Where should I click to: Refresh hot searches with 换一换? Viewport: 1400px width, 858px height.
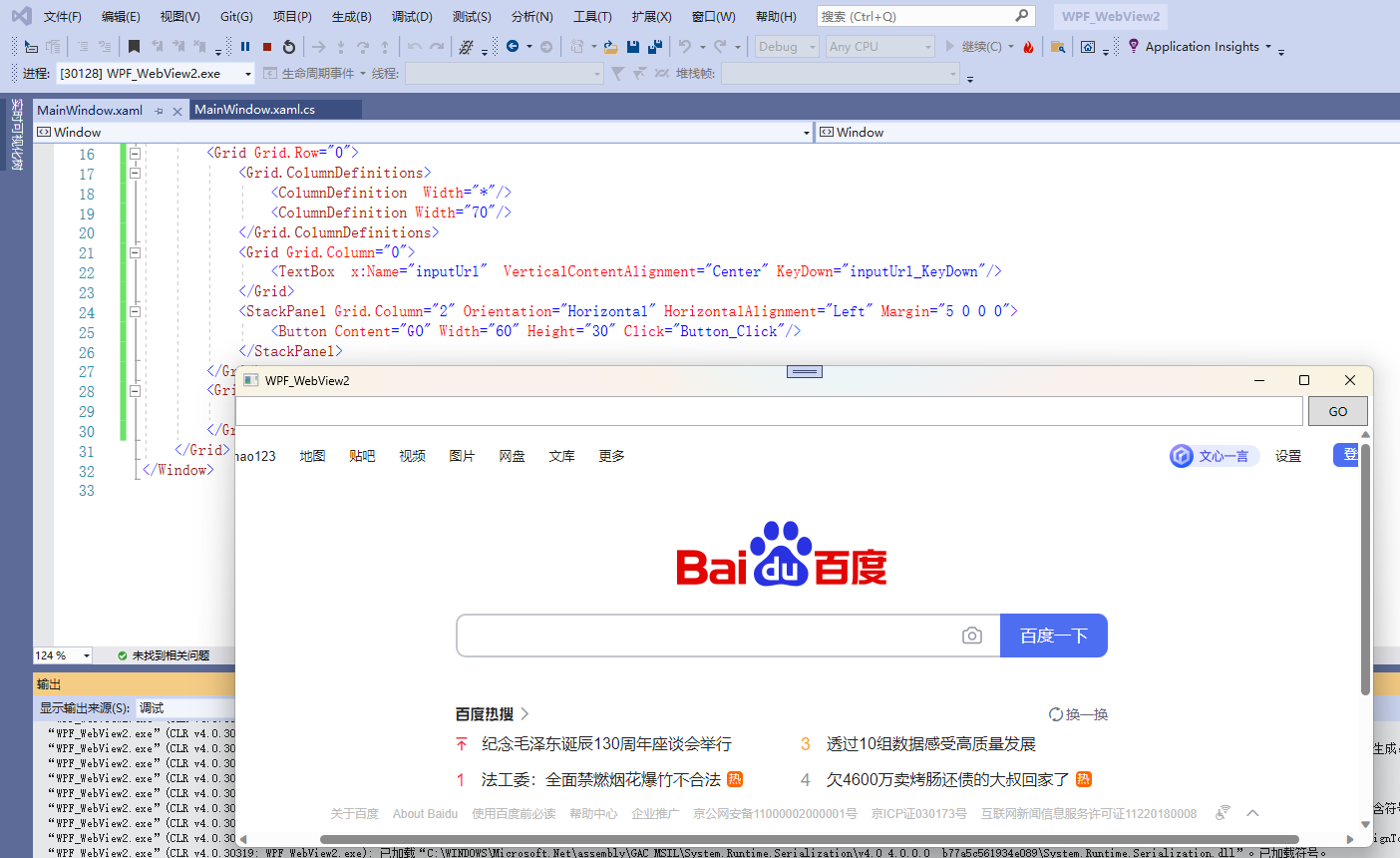pyautogui.click(x=1078, y=714)
